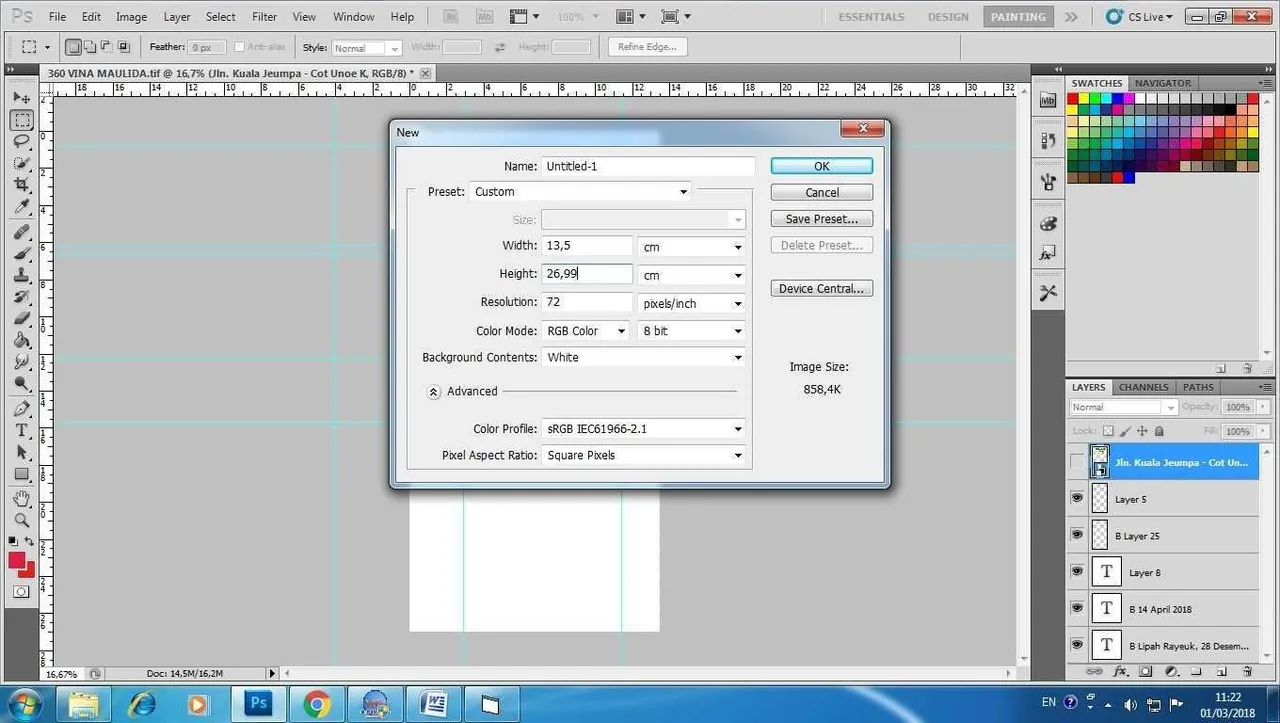The width and height of the screenshot is (1280, 723).
Task: Select the Paint Bucket tool
Action: pyautogui.click(x=21, y=341)
